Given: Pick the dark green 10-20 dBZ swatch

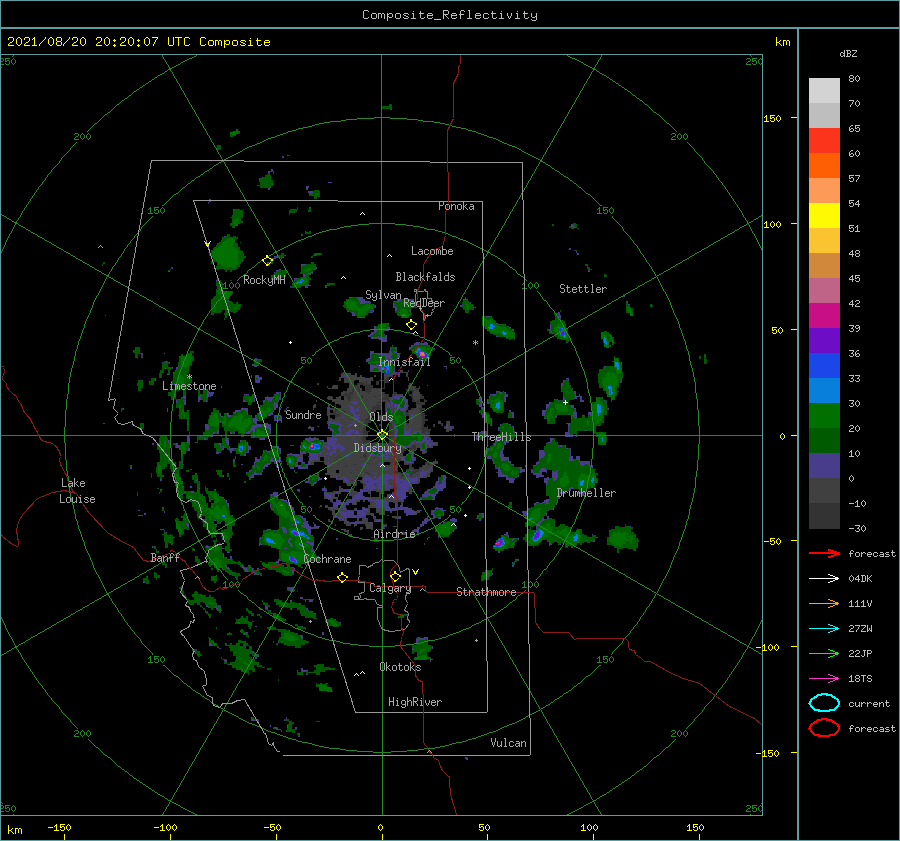Looking at the screenshot, I should point(824,441).
